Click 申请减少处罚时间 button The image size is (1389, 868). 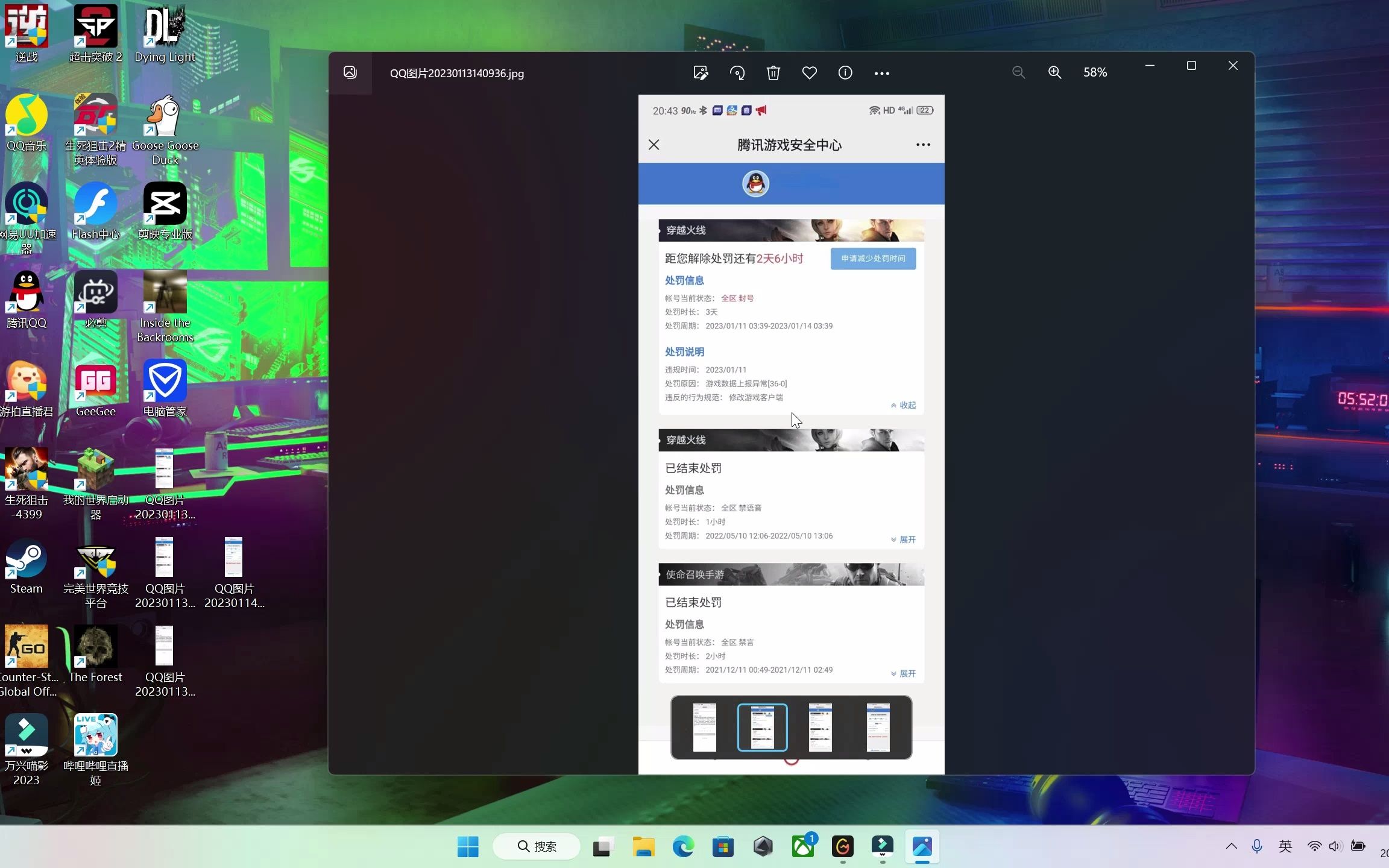click(x=872, y=258)
